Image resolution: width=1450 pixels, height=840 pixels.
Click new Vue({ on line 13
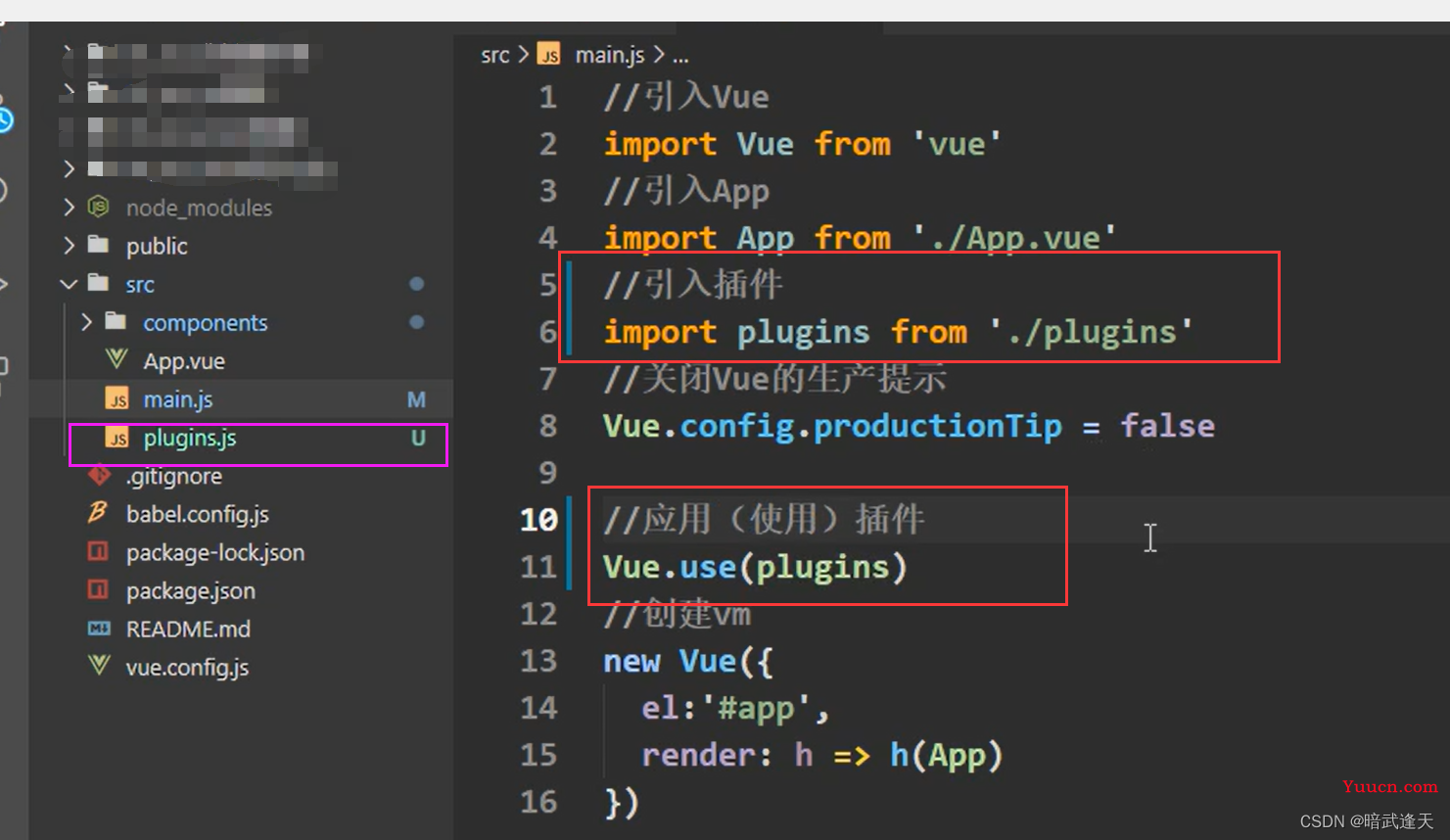(688, 661)
